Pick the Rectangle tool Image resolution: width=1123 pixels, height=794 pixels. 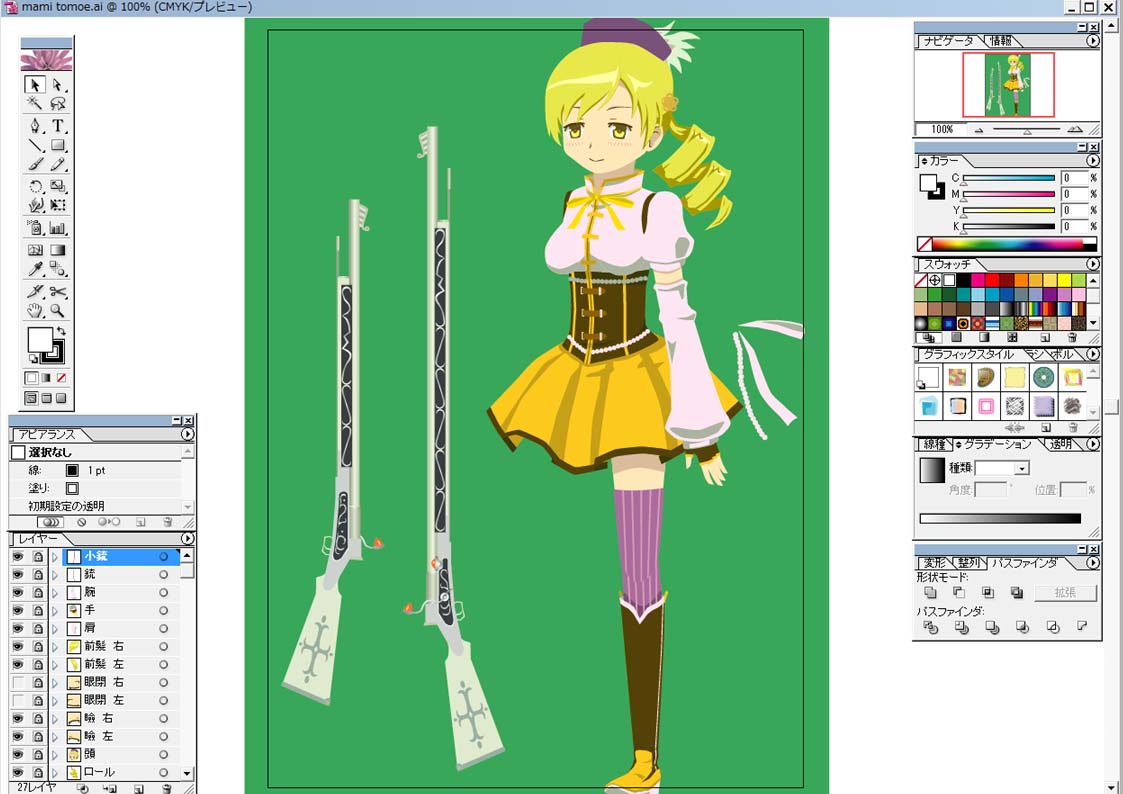click(58, 145)
